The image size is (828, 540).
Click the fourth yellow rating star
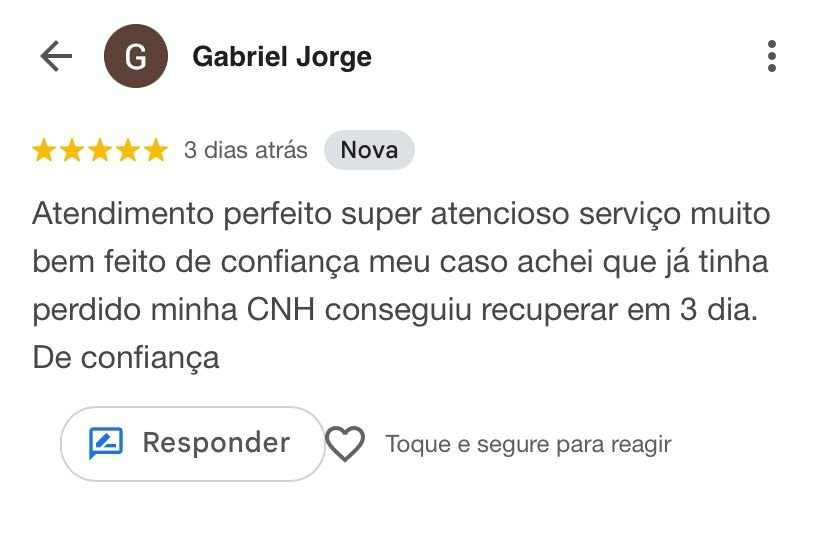point(128,151)
